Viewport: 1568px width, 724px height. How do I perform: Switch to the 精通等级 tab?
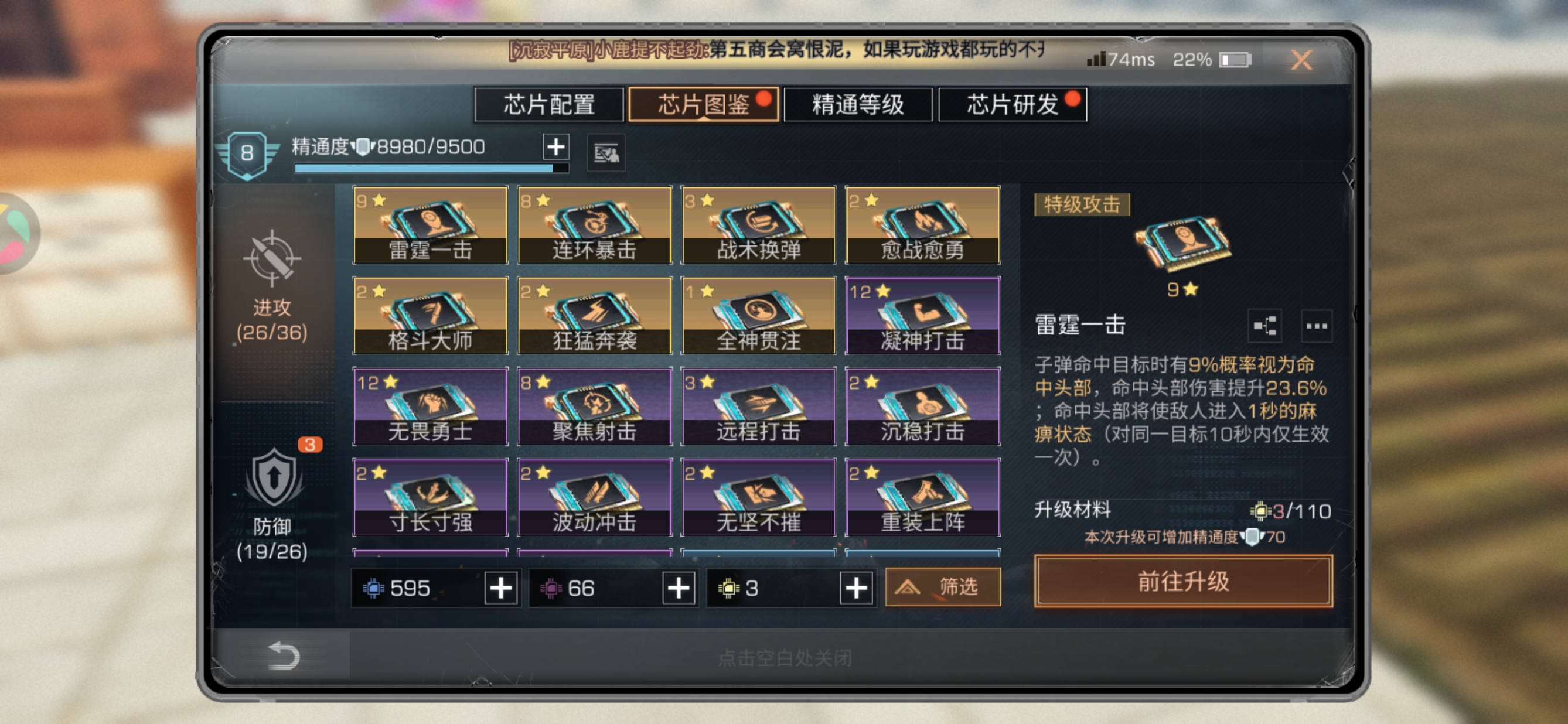tap(858, 105)
